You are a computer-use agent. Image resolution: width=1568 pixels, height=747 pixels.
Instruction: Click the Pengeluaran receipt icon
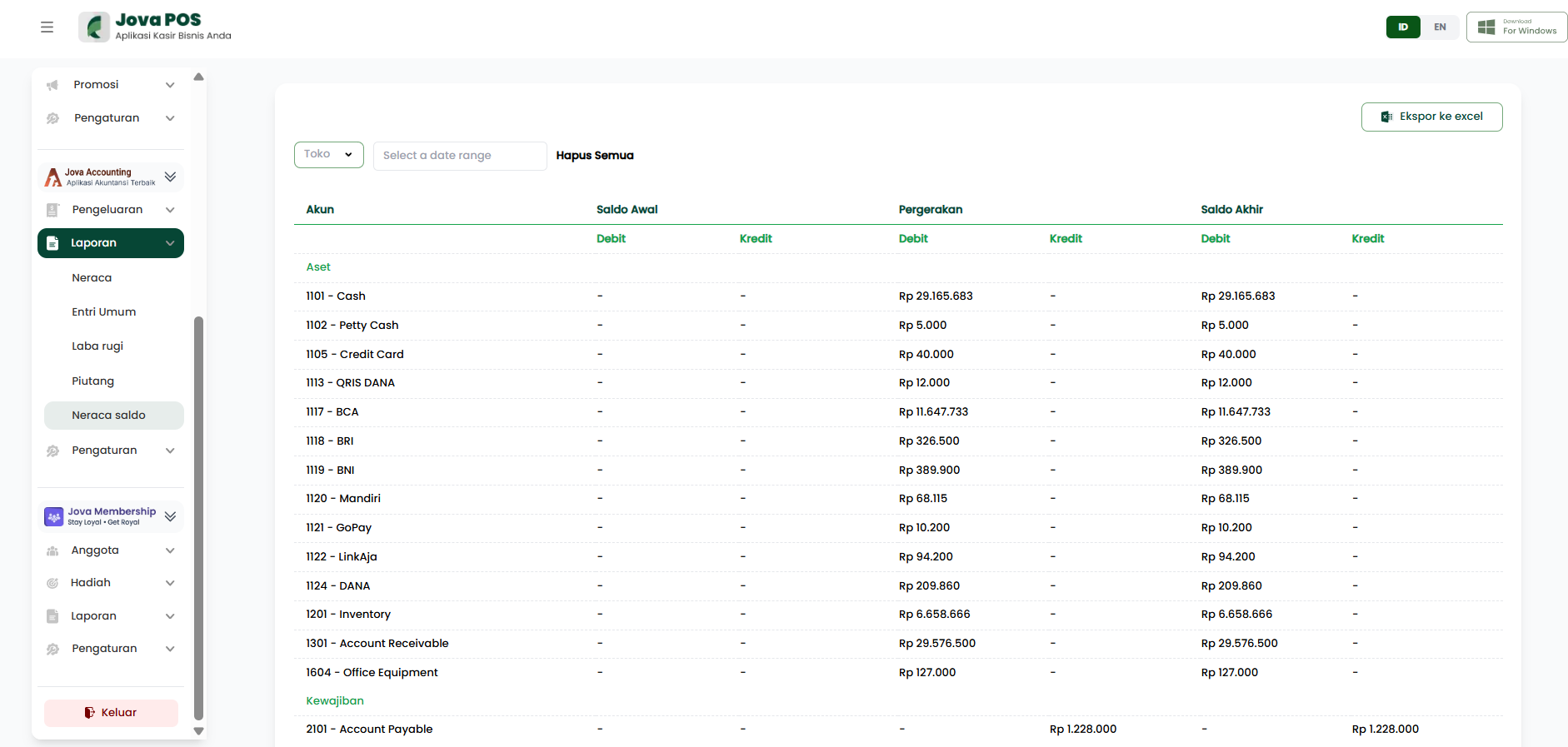(x=52, y=210)
